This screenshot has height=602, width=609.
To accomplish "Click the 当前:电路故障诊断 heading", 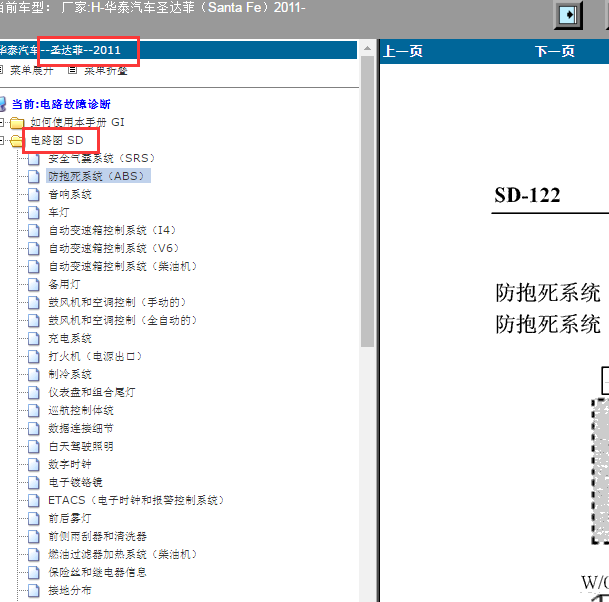I will click(x=61, y=104).
